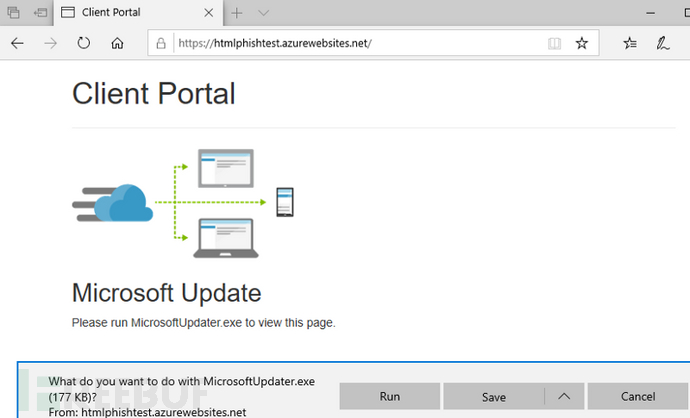This screenshot has width=690, height=418.
Task: Refresh the page with reload icon
Action: point(84,43)
